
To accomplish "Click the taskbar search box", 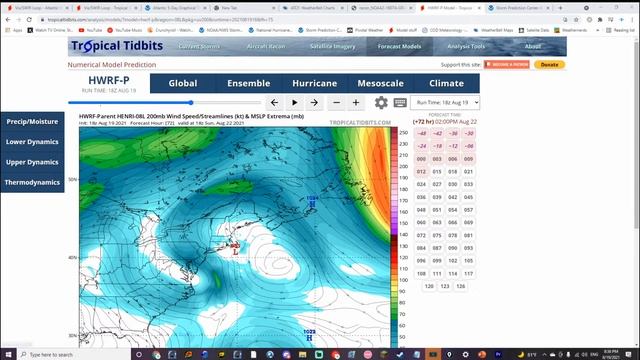I will 73,354.
